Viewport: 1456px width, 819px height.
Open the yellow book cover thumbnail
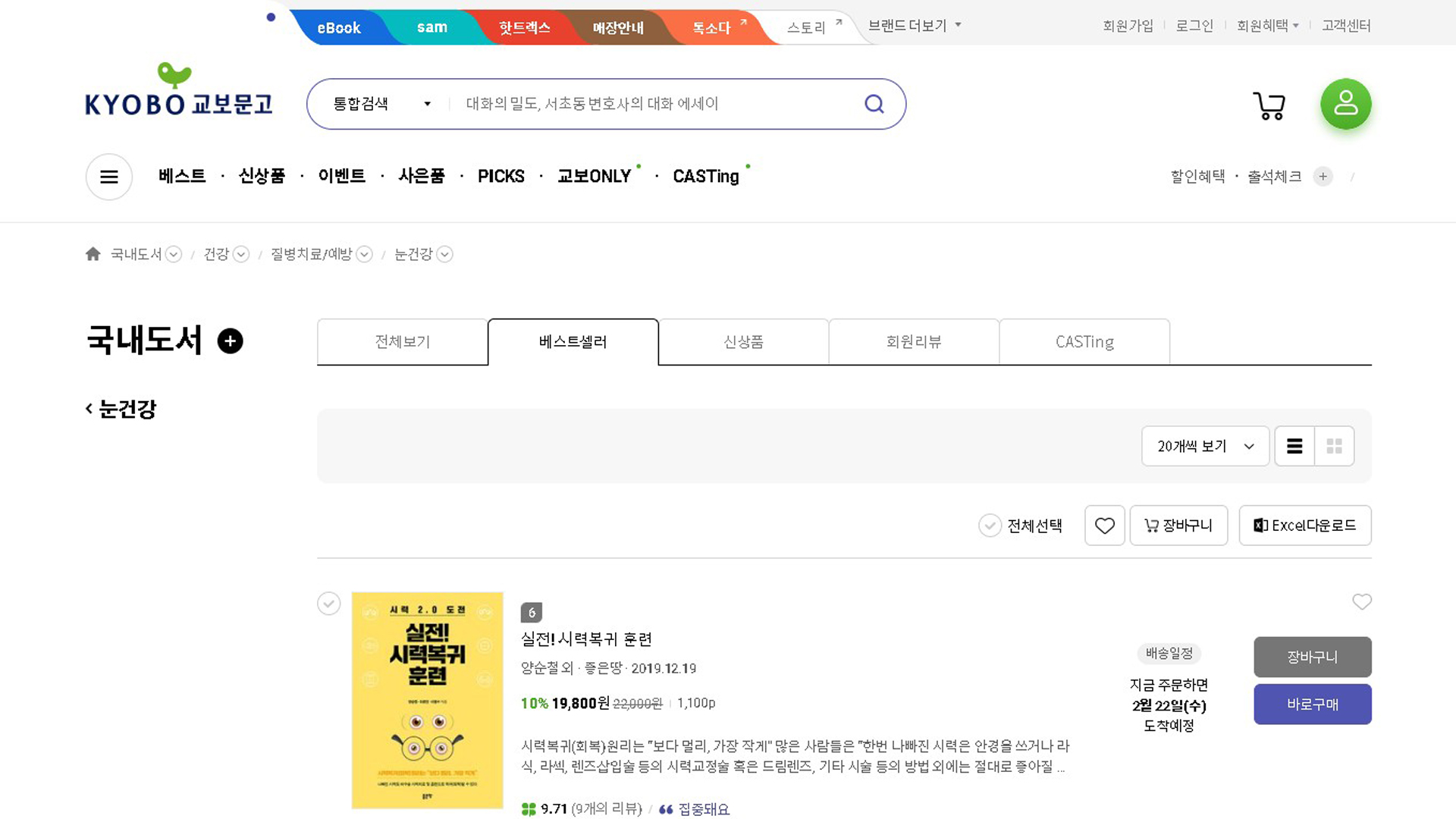427,700
